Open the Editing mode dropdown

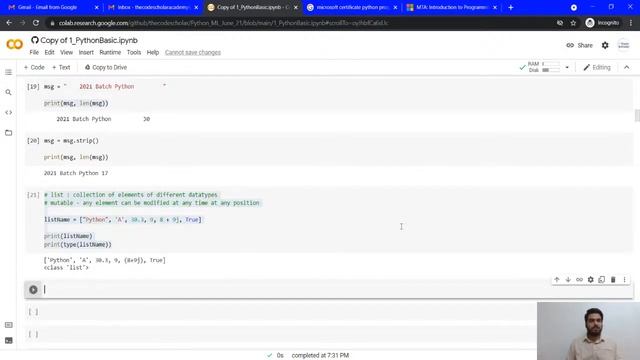pyautogui.click(x=597, y=67)
